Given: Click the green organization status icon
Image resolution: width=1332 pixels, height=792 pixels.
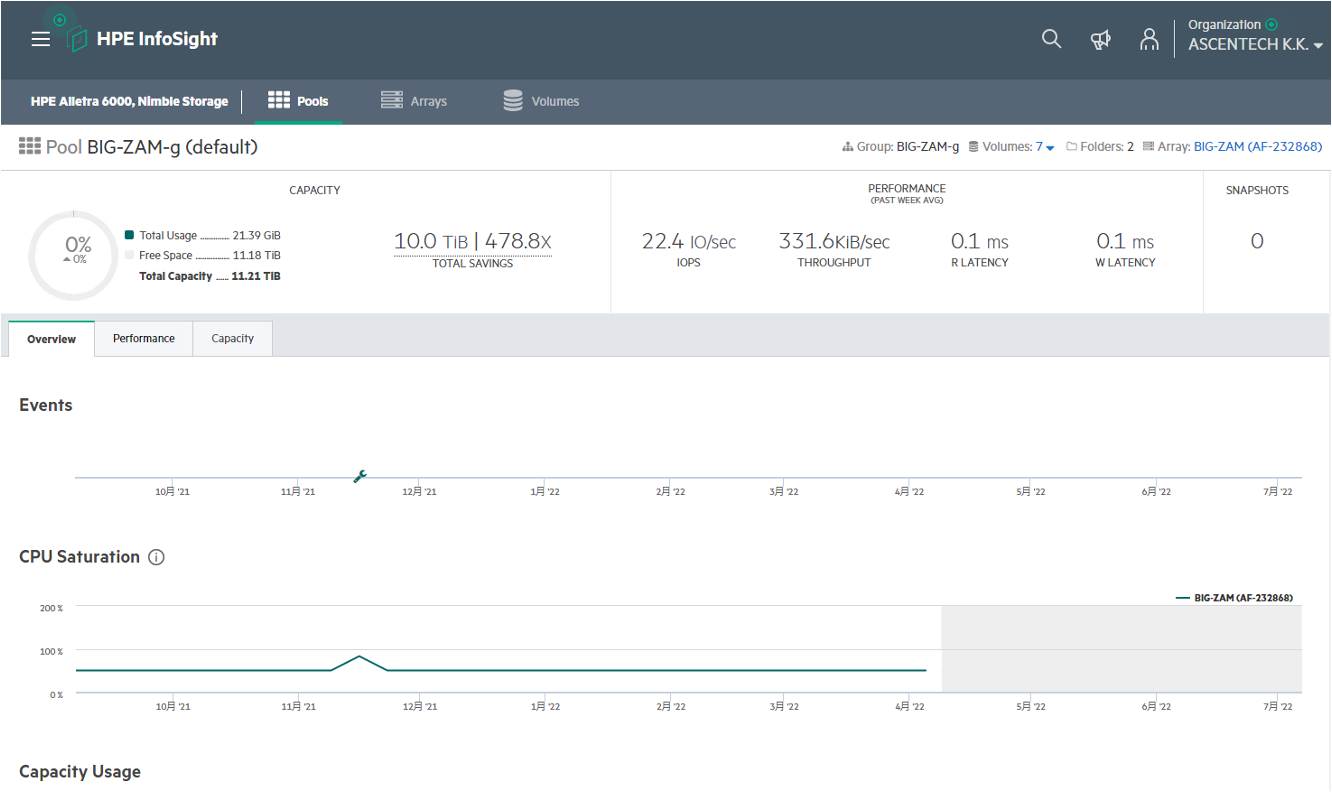Looking at the screenshot, I should click(x=1271, y=24).
